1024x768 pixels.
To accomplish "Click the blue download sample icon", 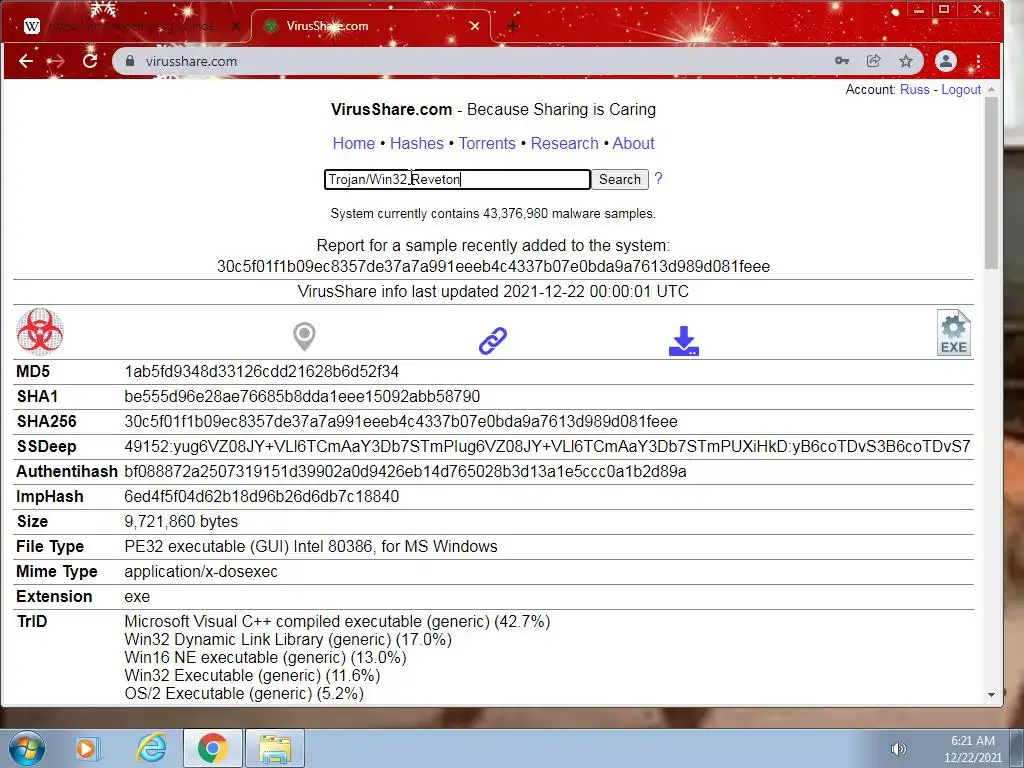I will click(684, 341).
